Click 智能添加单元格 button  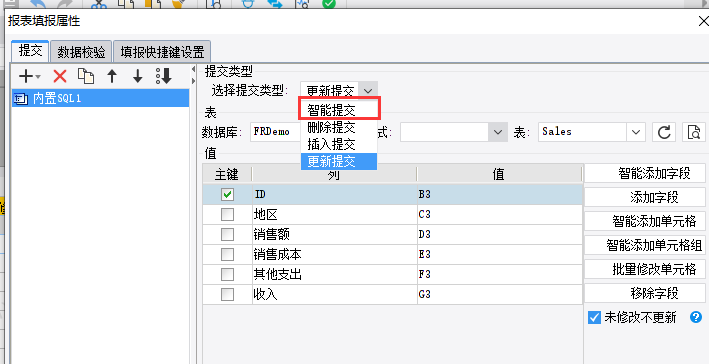click(x=645, y=221)
